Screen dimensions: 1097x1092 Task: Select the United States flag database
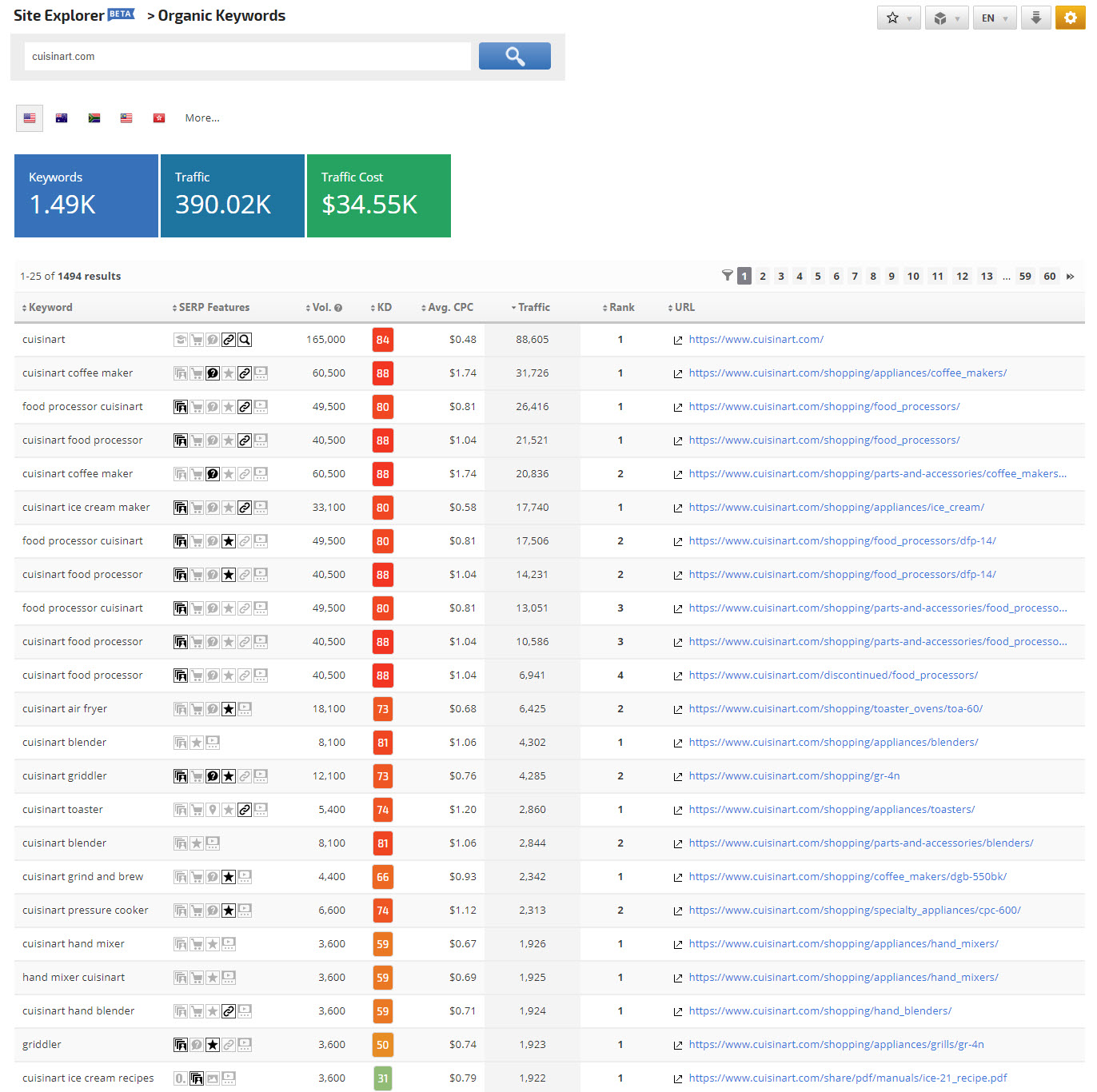tap(30, 118)
